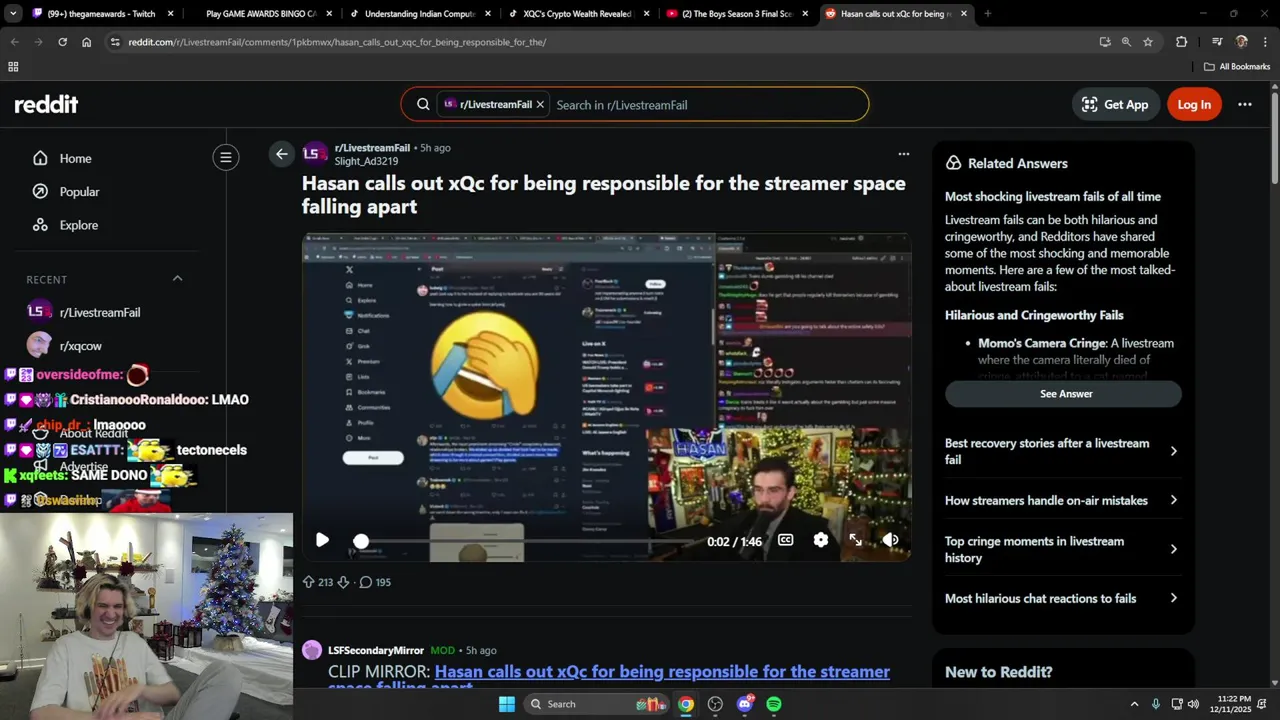The height and width of the screenshot is (720, 1280).
Task: Remove the r/LivestreamFail search filter
Action: [x=540, y=104]
